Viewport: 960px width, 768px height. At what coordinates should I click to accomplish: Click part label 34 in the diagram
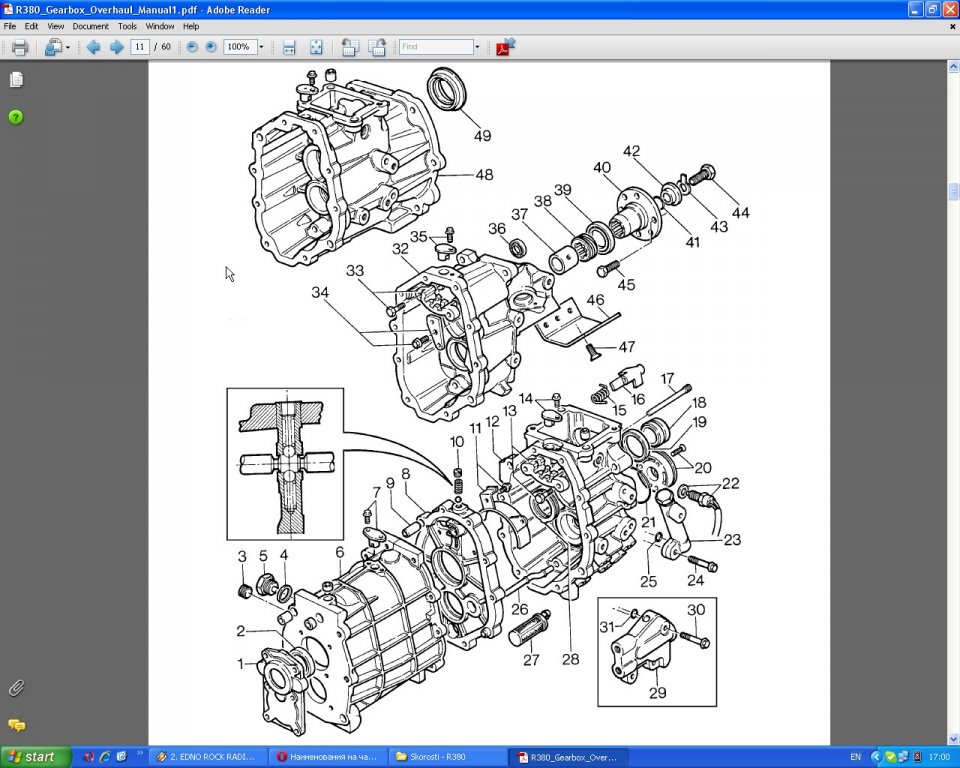click(320, 292)
